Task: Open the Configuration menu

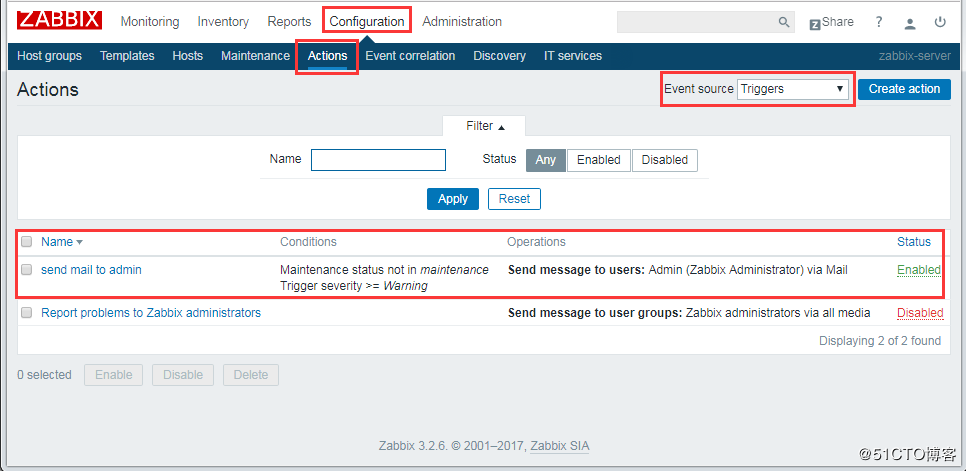Action: 367,22
